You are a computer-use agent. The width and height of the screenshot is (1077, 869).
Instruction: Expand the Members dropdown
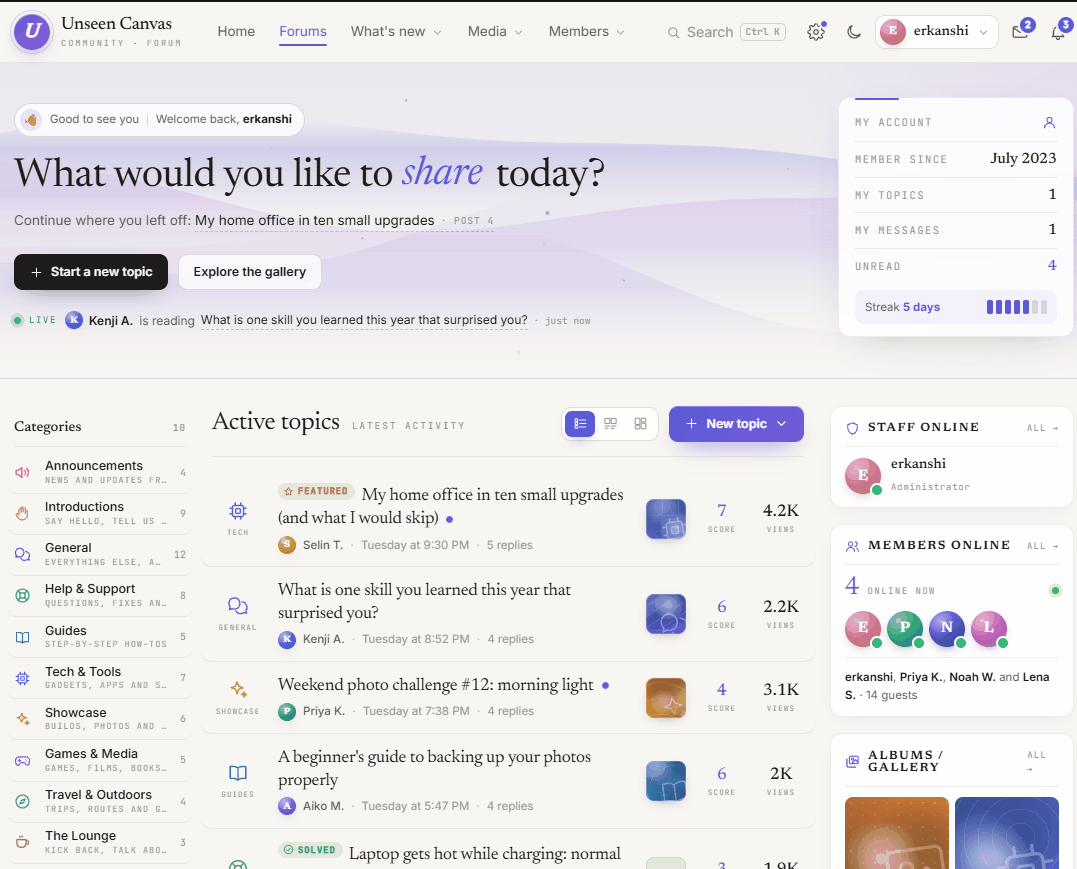pyautogui.click(x=586, y=32)
